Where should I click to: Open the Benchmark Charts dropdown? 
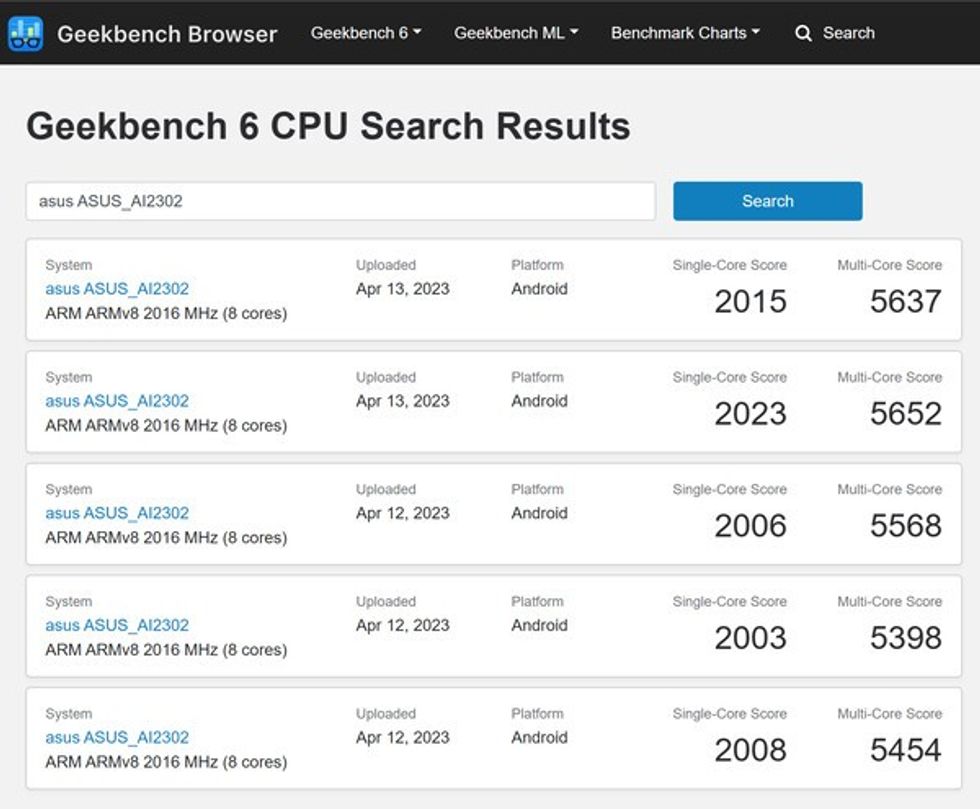click(x=684, y=33)
